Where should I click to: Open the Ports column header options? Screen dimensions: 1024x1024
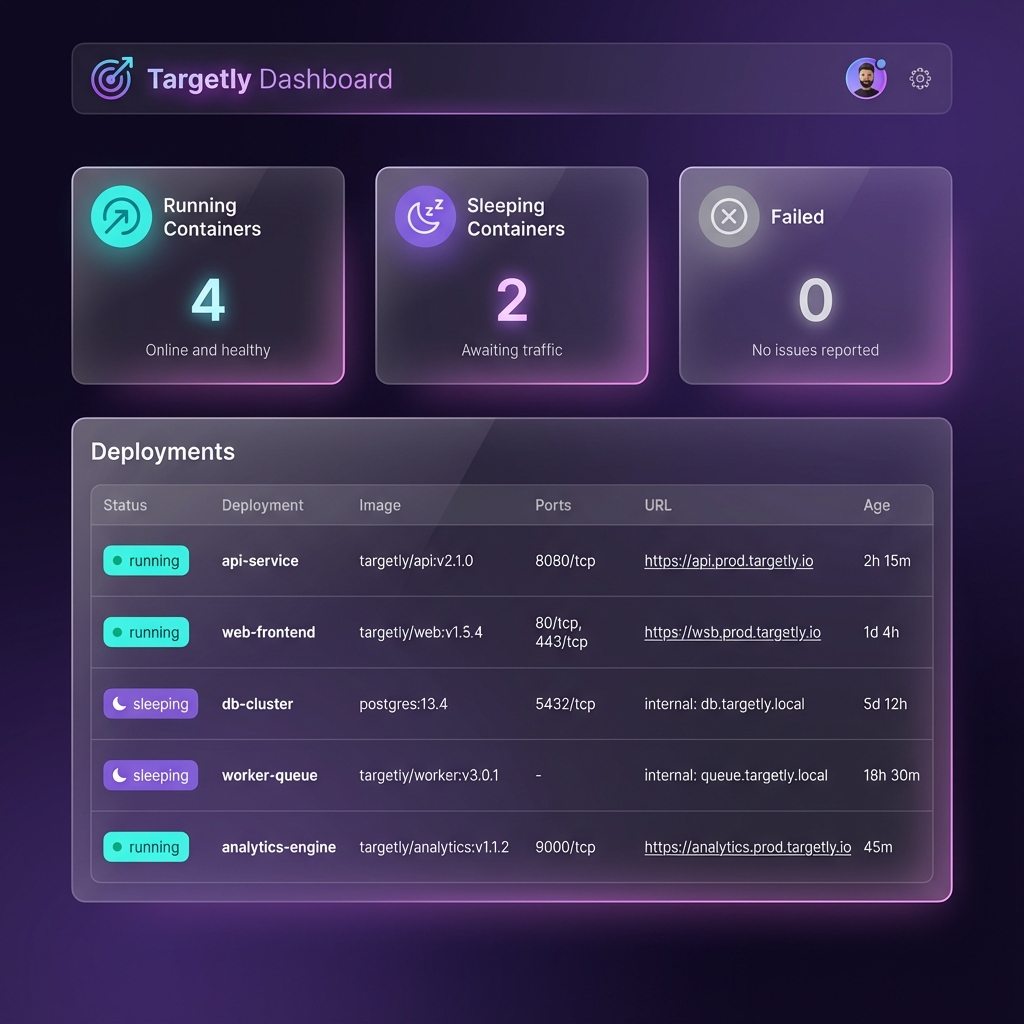553,505
